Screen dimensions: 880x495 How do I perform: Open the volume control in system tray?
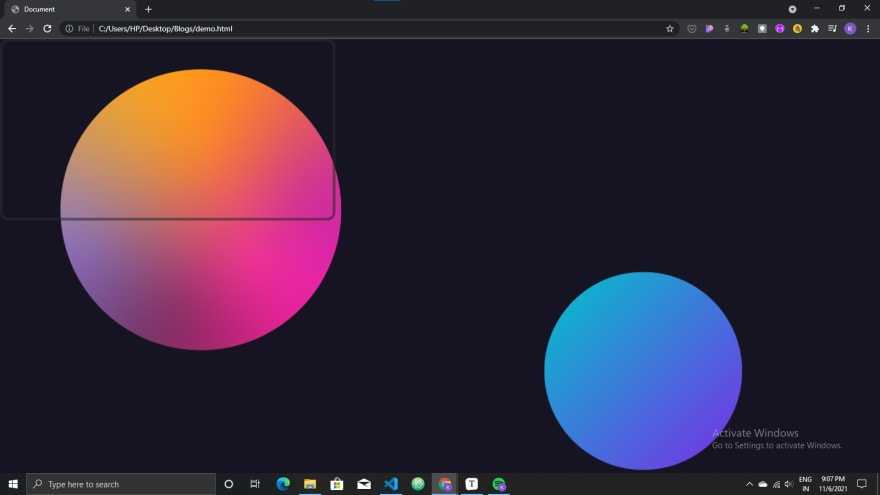(x=788, y=484)
